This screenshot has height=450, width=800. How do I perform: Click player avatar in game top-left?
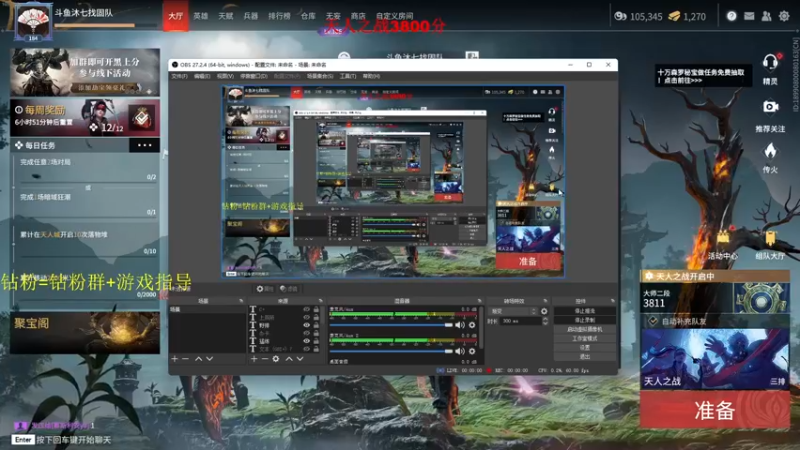coord(33,23)
